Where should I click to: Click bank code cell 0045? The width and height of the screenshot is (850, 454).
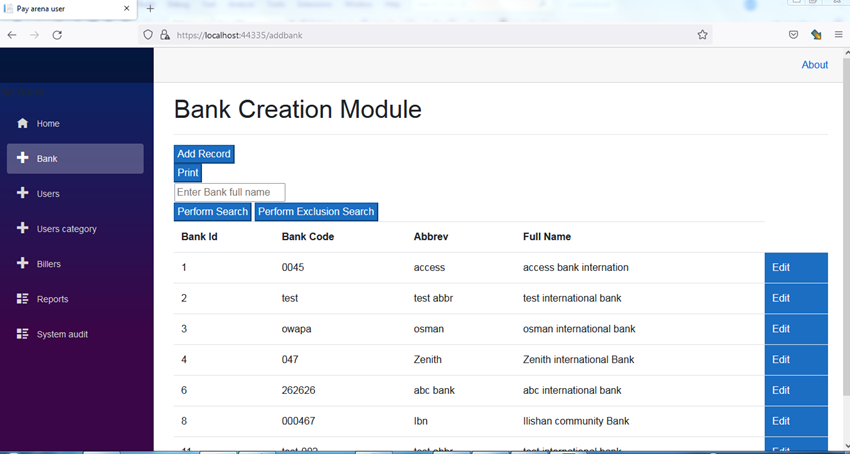tap(293, 267)
